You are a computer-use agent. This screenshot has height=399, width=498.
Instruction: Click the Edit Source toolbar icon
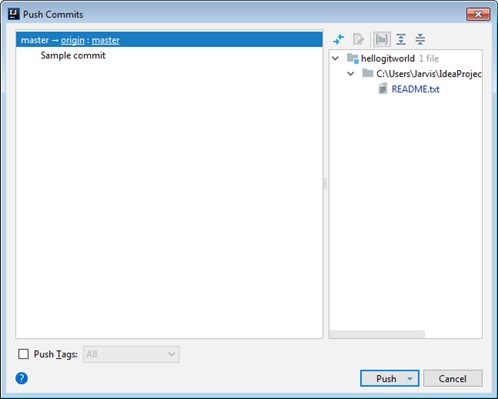(x=358, y=39)
